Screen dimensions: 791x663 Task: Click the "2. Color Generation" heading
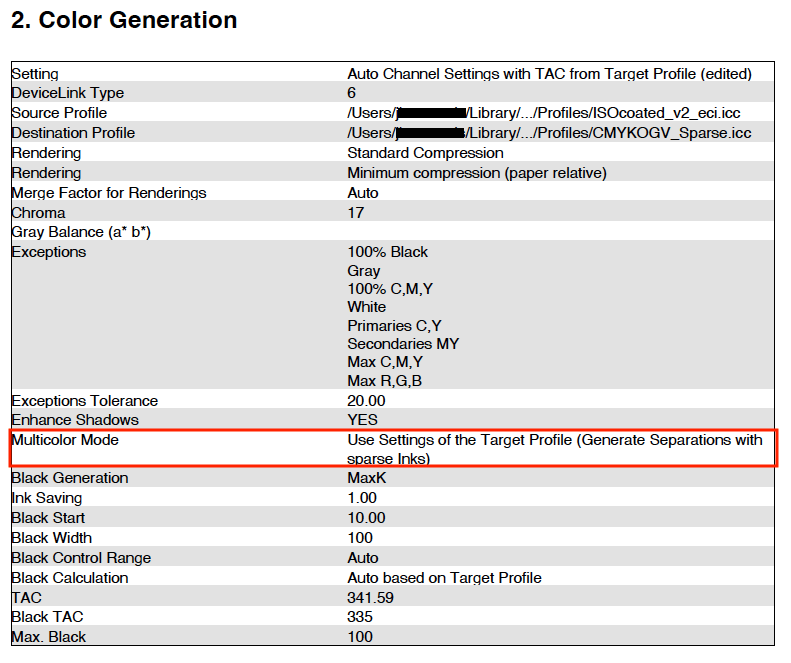pyautogui.click(x=124, y=21)
